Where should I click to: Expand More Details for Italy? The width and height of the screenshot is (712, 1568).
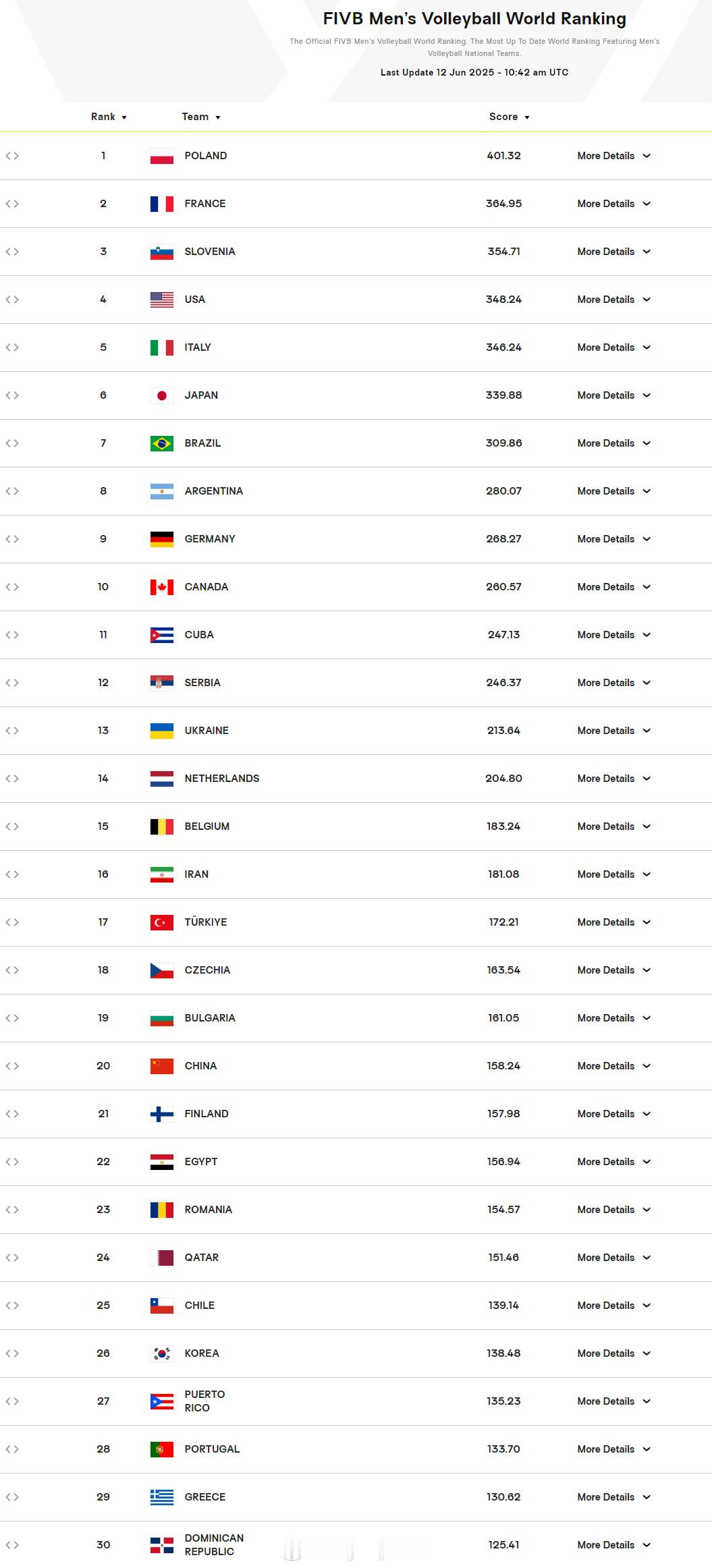pyautogui.click(x=613, y=347)
